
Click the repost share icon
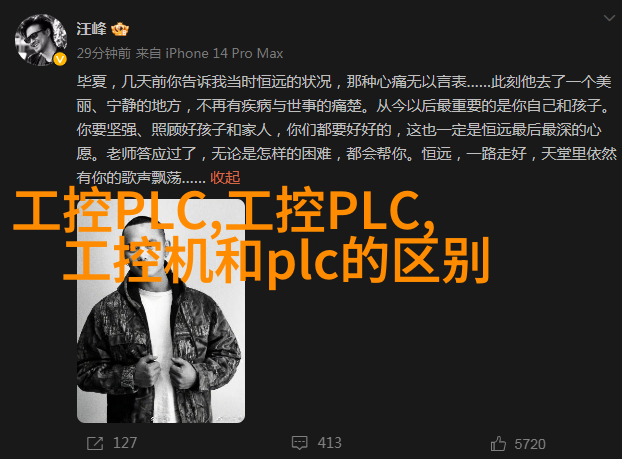(x=95, y=443)
